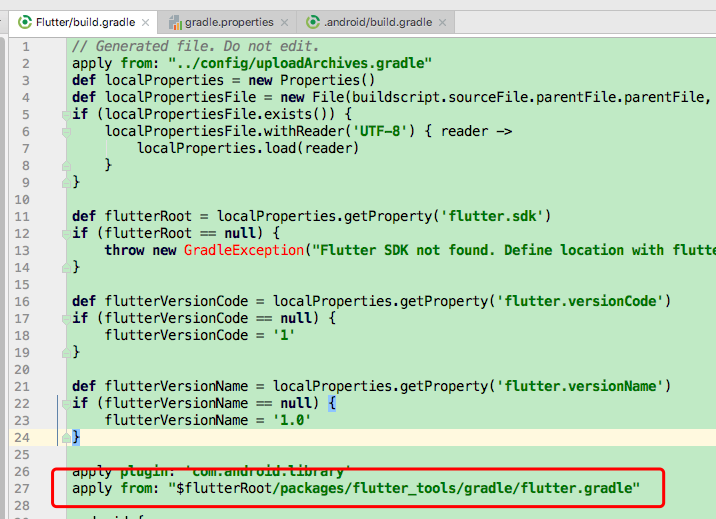Collapse the flutterRoot null check on line 12

[66, 234]
